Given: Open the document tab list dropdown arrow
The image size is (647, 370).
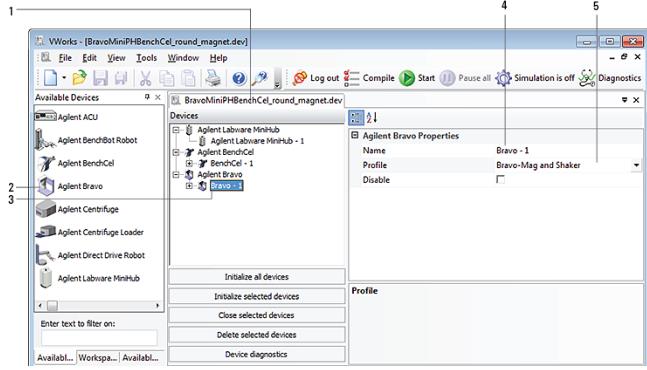Looking at the screenshot, I should point(624,100).
